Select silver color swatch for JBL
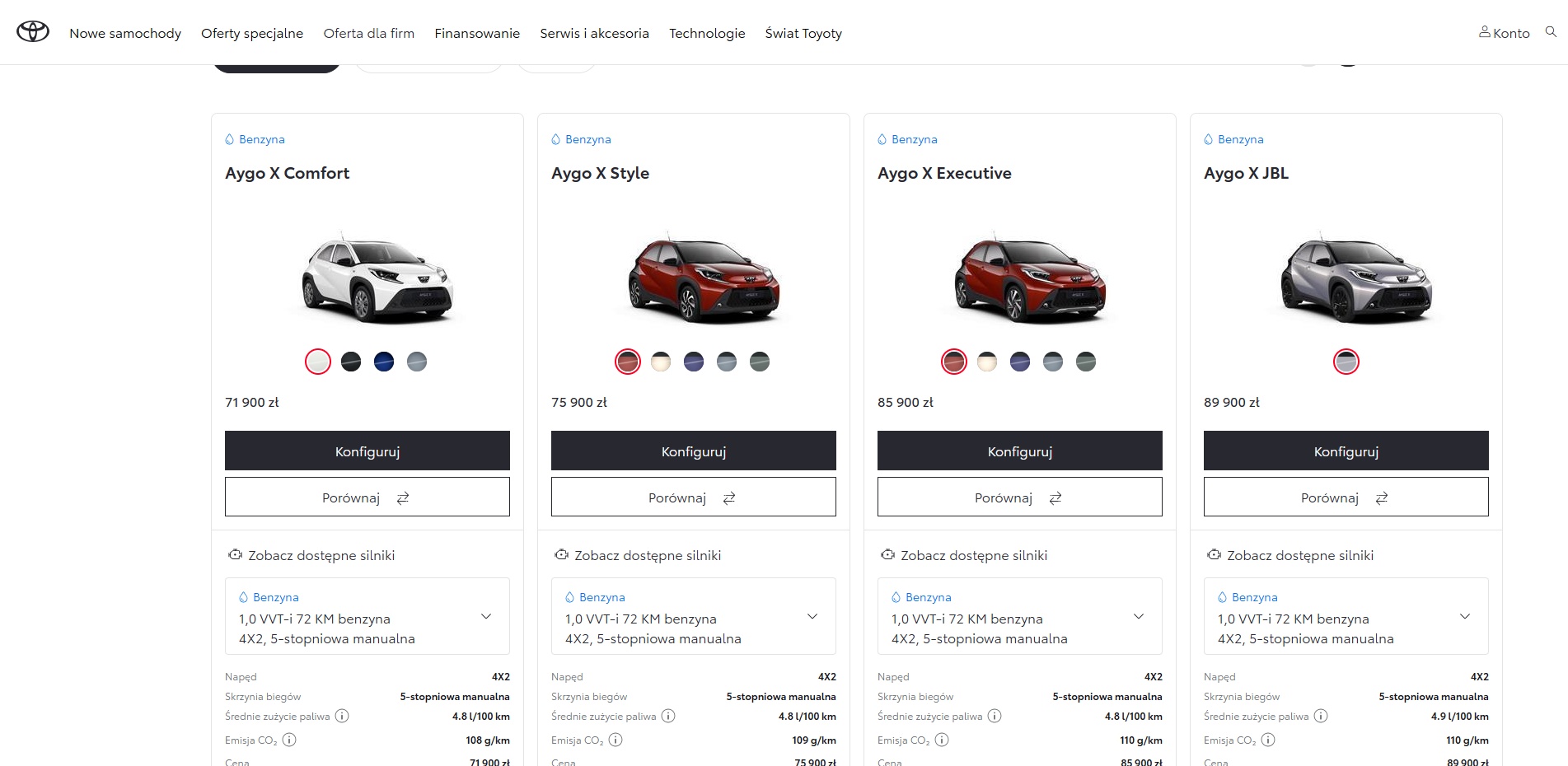This screenshot has height=766, width=1568. click(1346, 362)
